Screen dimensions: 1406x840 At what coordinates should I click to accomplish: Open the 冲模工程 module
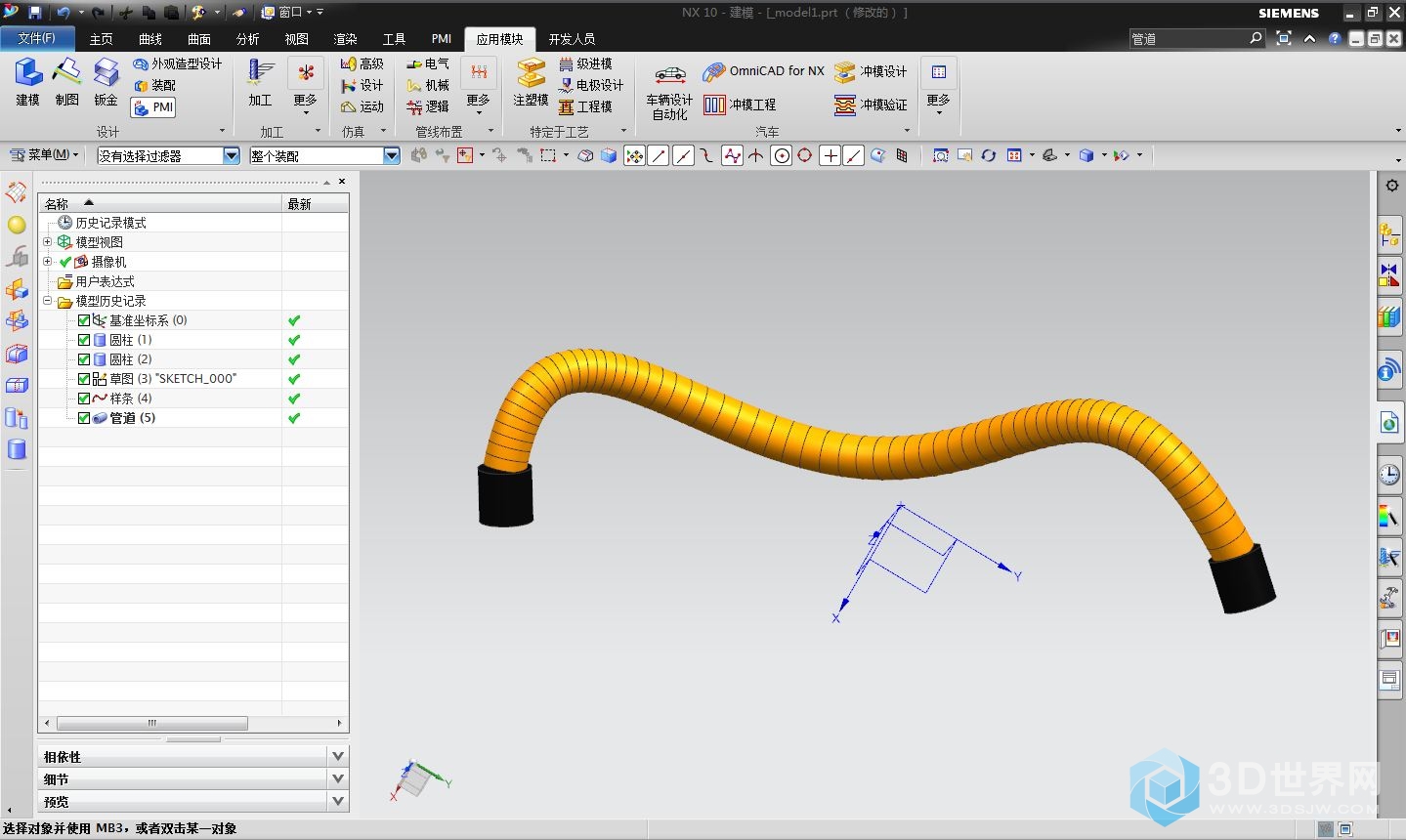click(x=740, y=105)
